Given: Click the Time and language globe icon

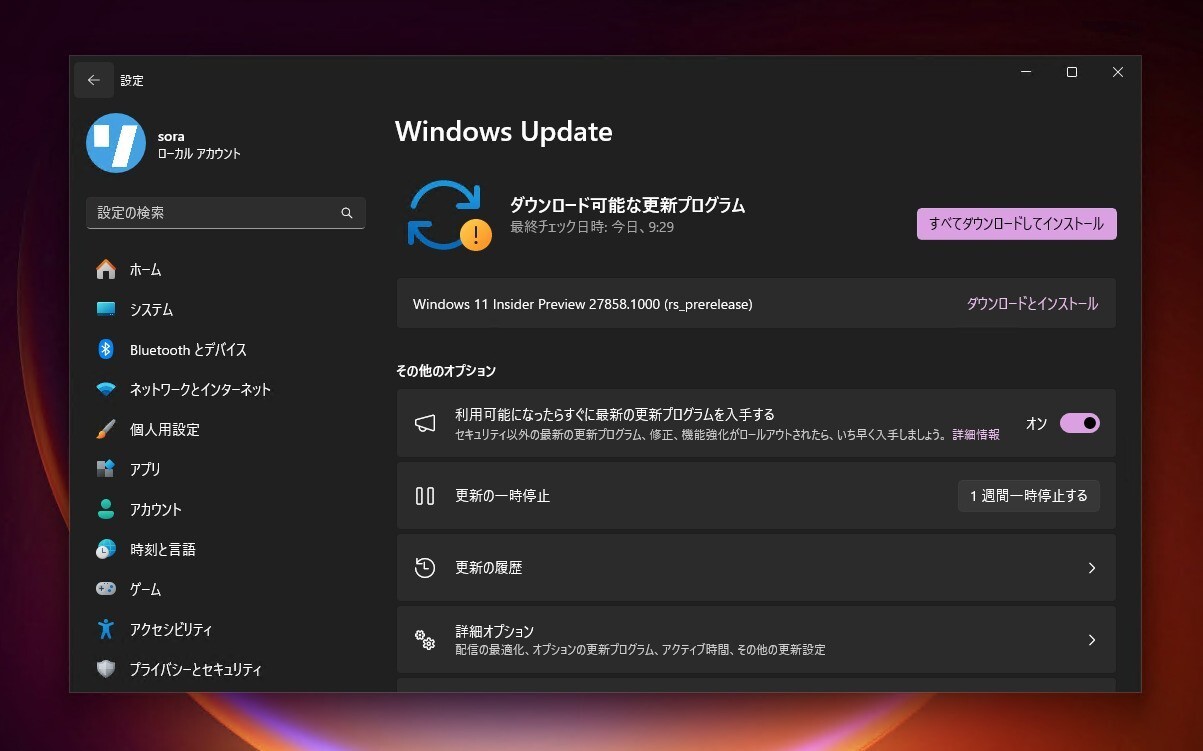Looking at the screenshot, I should (x=106, y=549).
